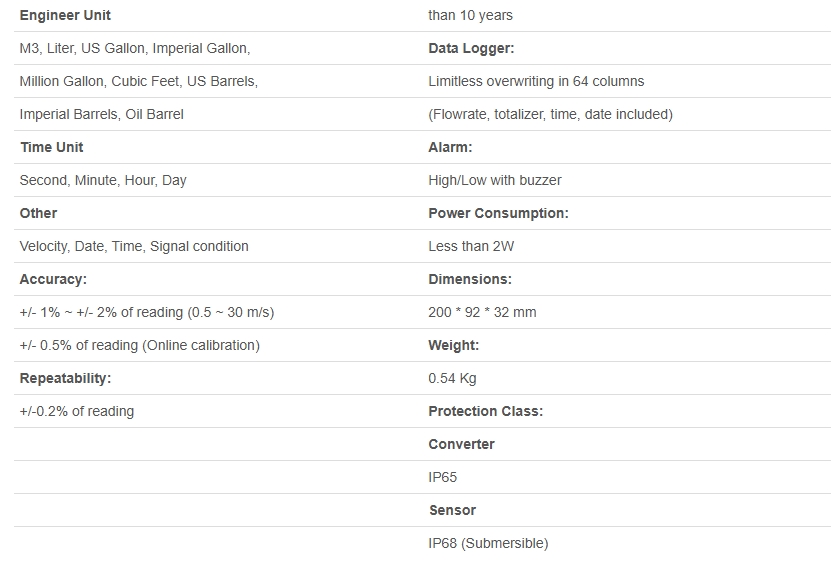Click the IP68 (Submersible) value
Image resolution: width=838 pixels, height=587 pixels.
488,543
